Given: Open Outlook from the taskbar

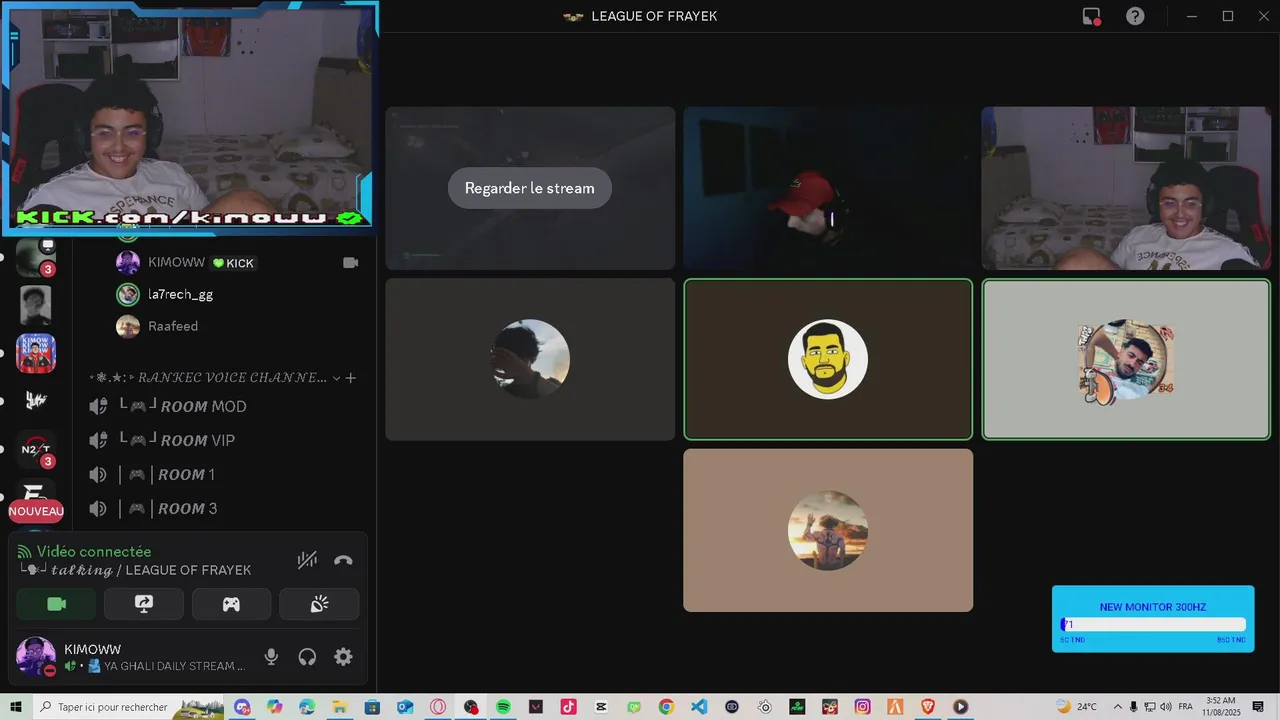Looking at the screenshot, I should click(405, 707).
